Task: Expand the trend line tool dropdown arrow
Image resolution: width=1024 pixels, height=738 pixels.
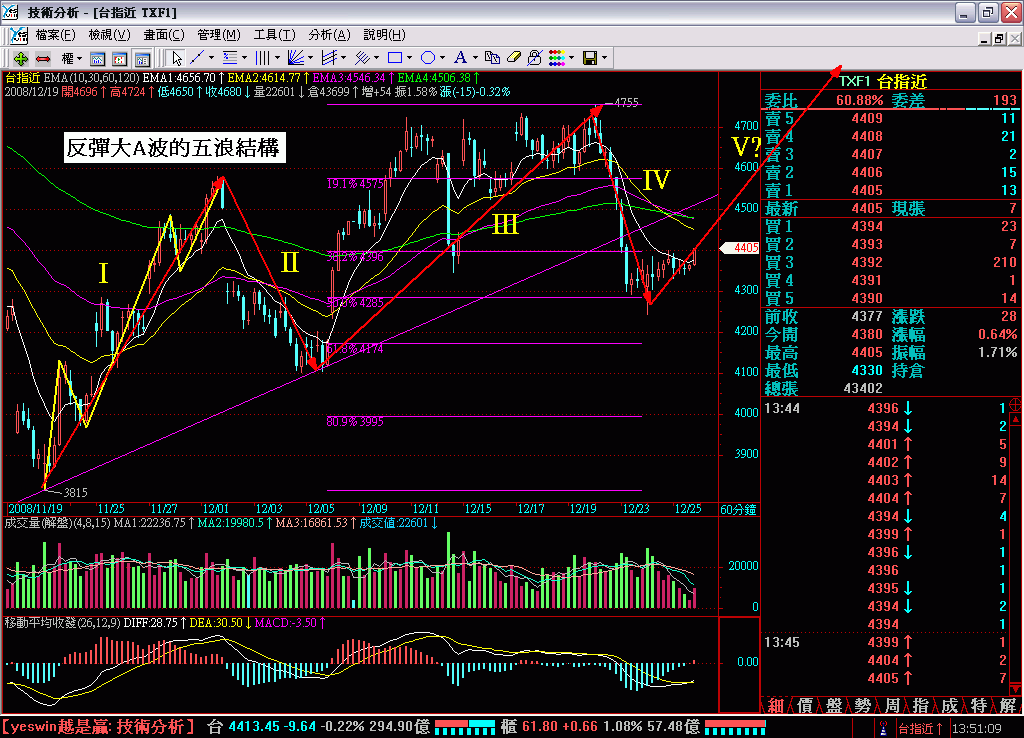Action: tap(211, 58)
